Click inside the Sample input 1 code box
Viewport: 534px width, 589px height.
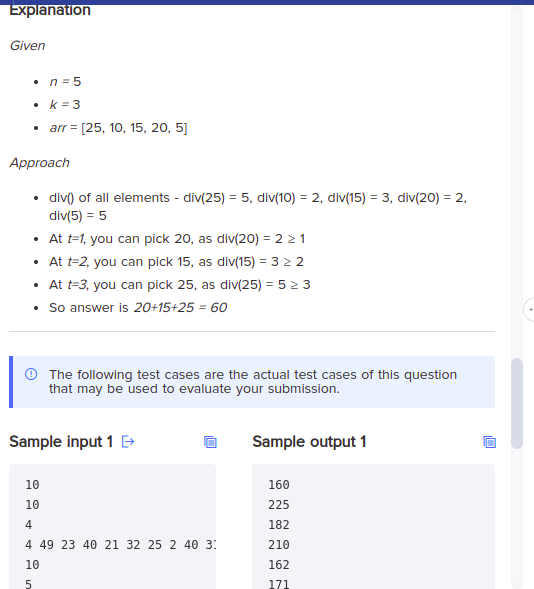tap(112, 527)
